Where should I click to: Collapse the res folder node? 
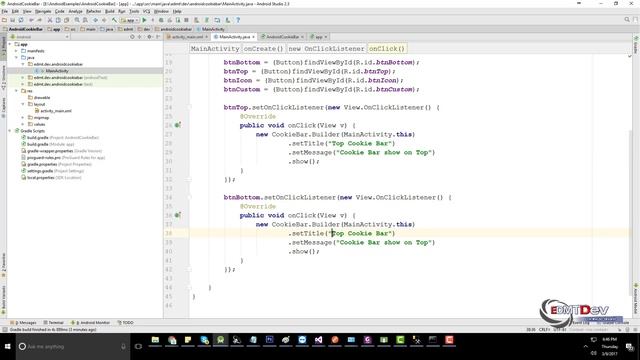tap(16, 91)
